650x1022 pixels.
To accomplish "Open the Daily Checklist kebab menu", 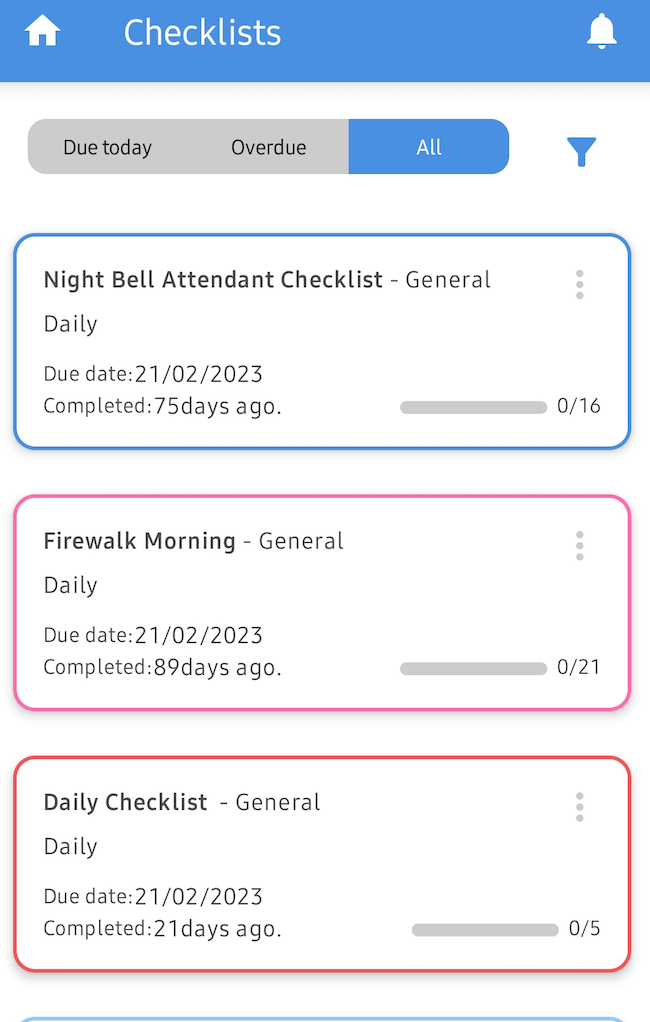I will (x=579, y=806).
